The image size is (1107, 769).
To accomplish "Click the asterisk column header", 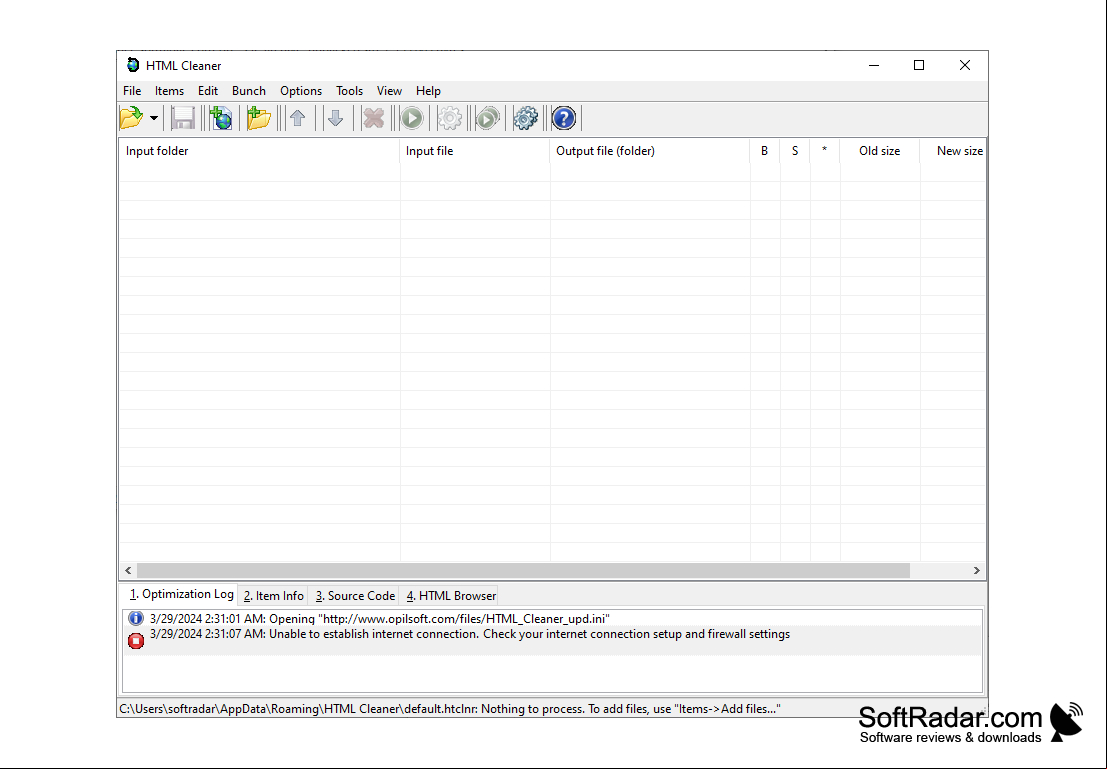I will (825, 151).
